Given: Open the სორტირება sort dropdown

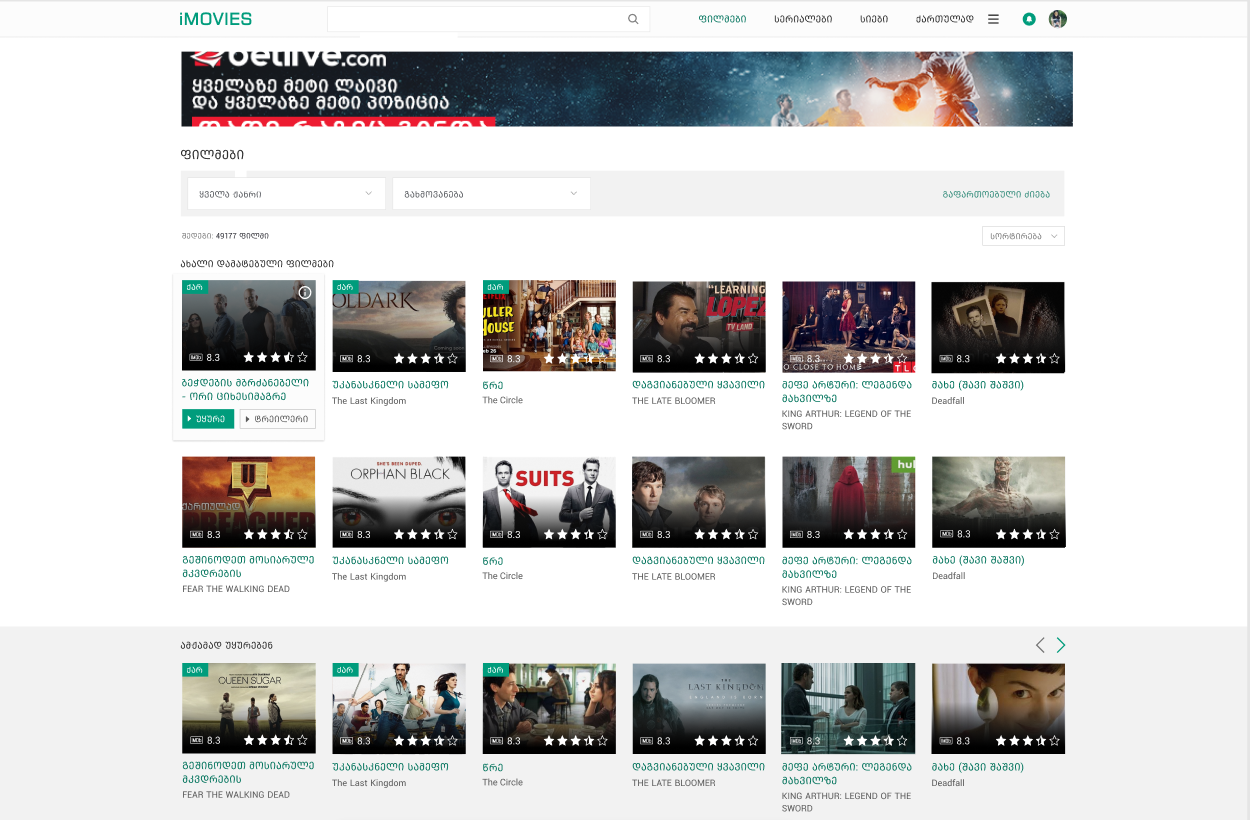Looking at the screenshot, I should (x=1022, y=236).
